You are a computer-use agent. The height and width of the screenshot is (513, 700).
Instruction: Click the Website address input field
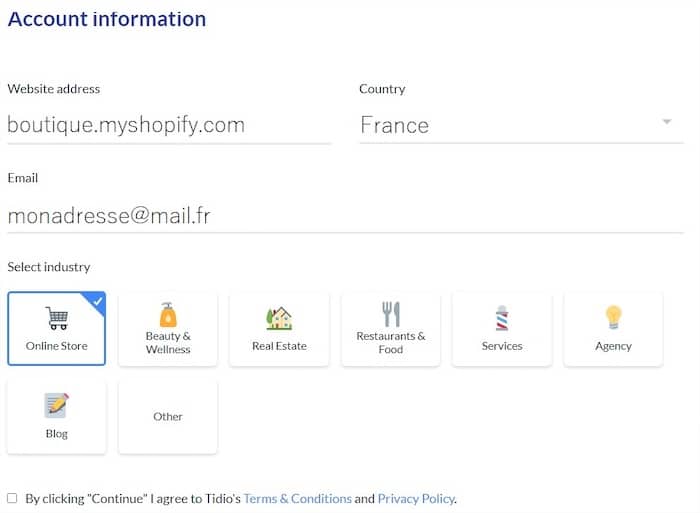coord(169,125)
